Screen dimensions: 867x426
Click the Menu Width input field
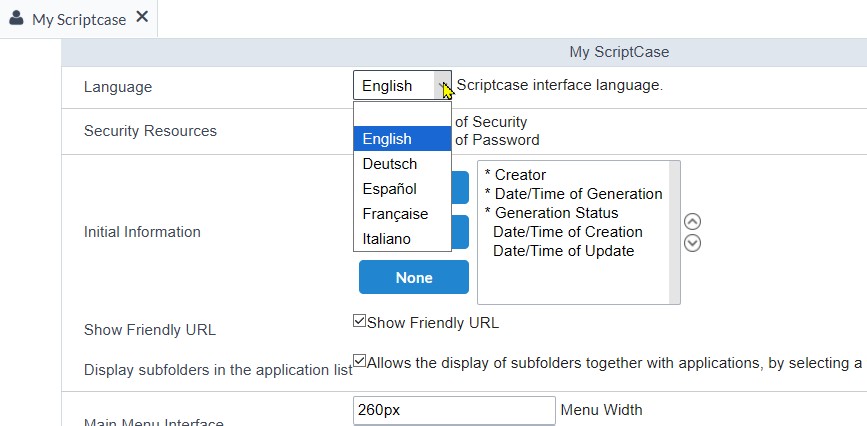(453, 410)
